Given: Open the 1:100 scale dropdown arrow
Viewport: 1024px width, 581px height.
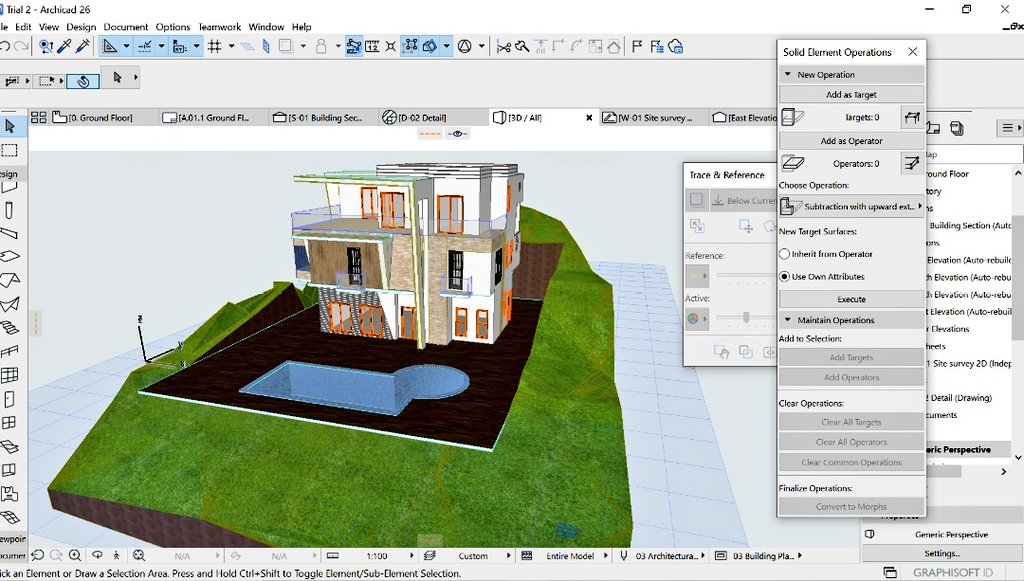Looking at the screenshot, I should click(411, 556).
